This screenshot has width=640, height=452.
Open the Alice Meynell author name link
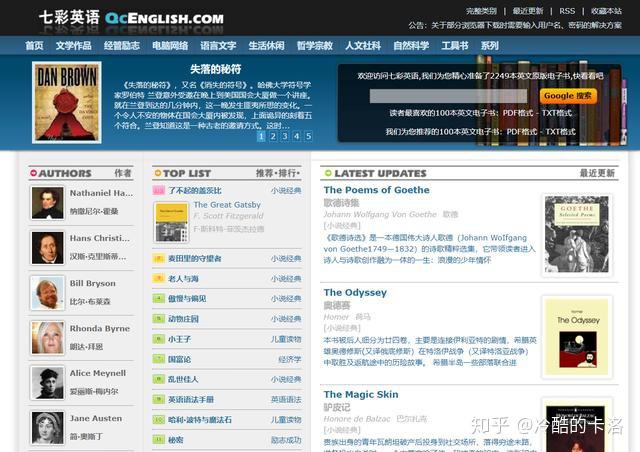point(98,373)
